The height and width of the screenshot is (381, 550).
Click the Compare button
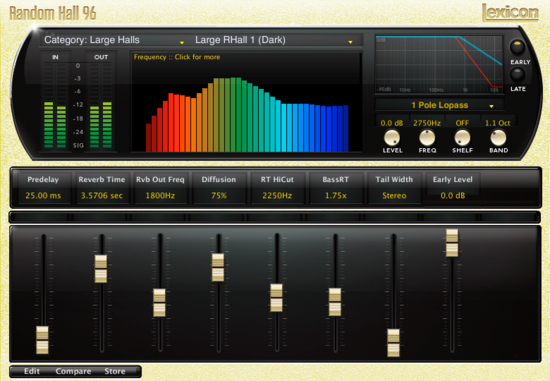tap(73, 371)
